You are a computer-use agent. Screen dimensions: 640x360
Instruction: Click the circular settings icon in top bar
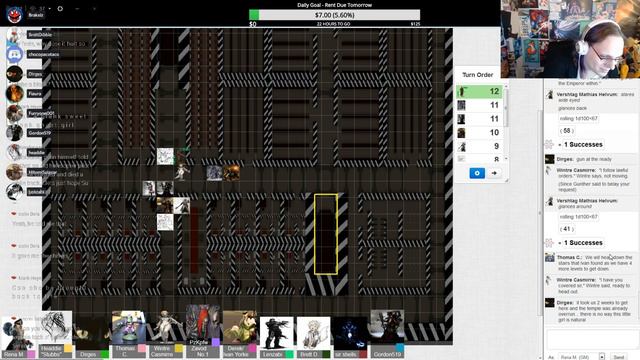pos(60,9)
